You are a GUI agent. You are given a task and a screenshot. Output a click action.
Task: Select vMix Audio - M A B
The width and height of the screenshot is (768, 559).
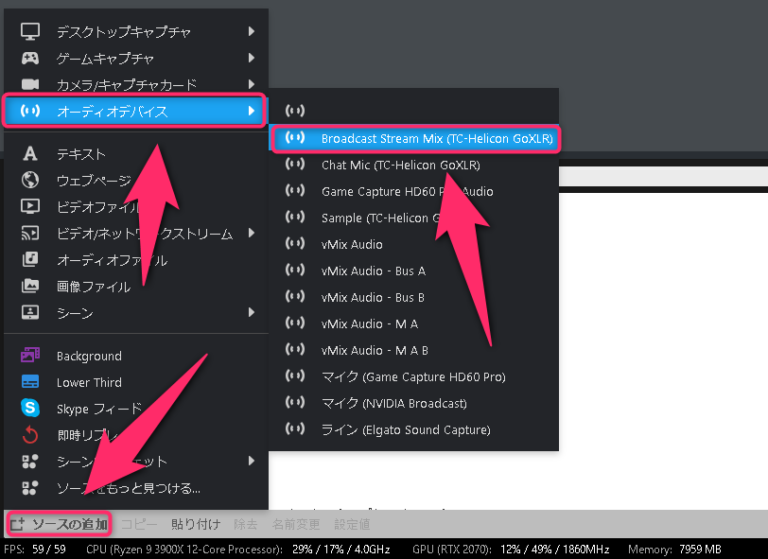click(x=414, y=350)
